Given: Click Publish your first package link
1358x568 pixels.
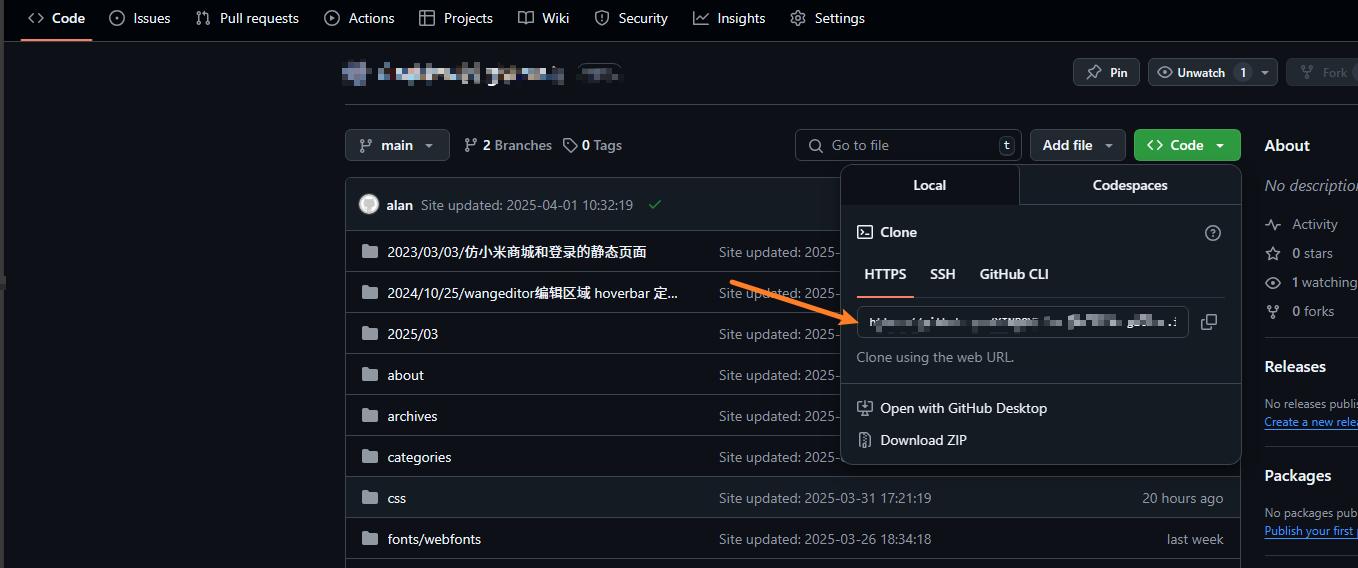Looking at the screenshot, I should 1311,531.
